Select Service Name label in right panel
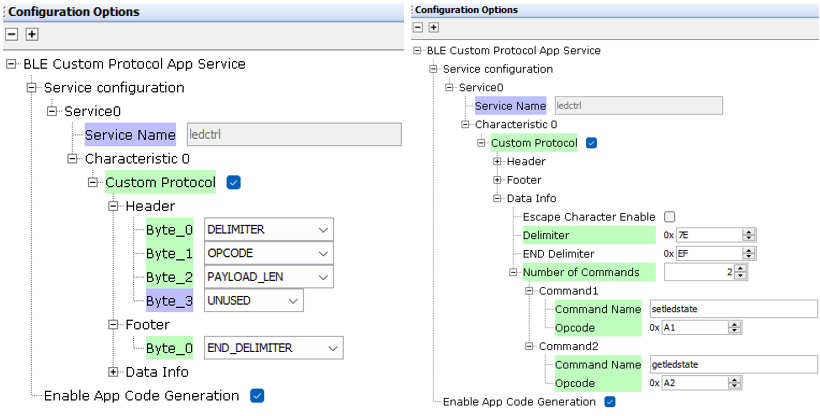This screenshot has height=416, width=820. 510,106
